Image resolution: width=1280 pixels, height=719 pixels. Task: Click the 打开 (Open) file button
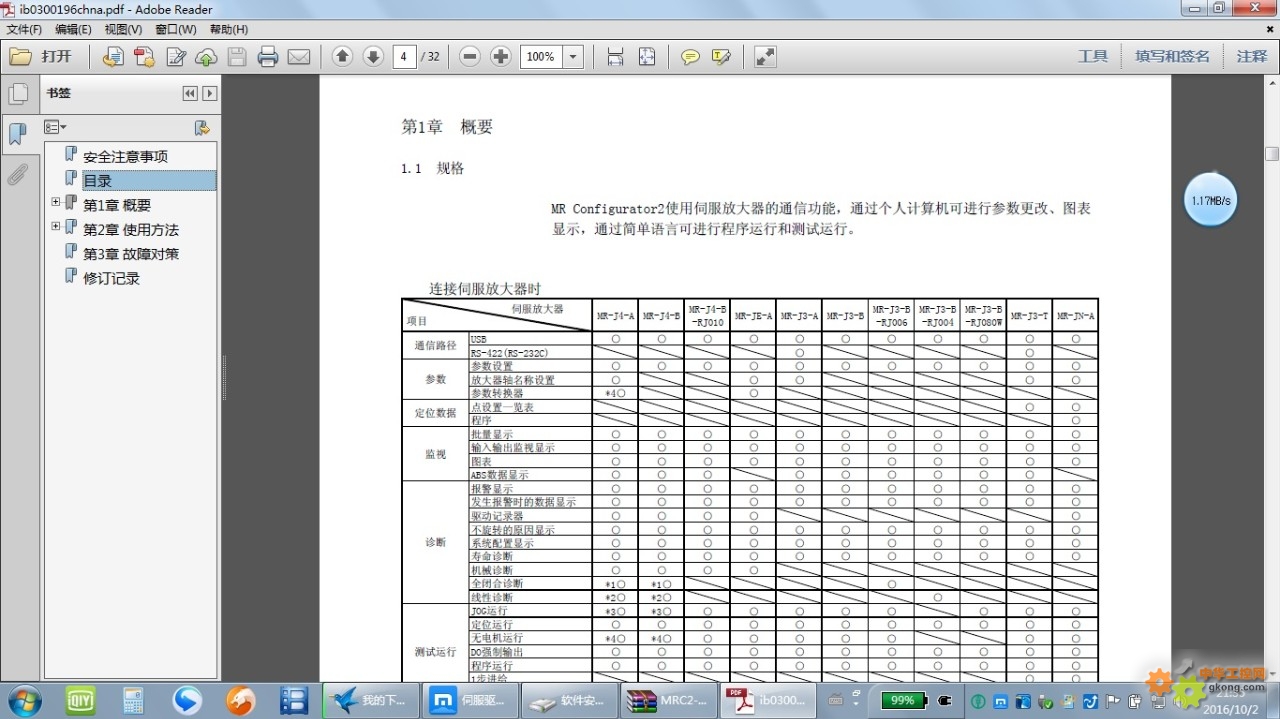coord(41,57)
